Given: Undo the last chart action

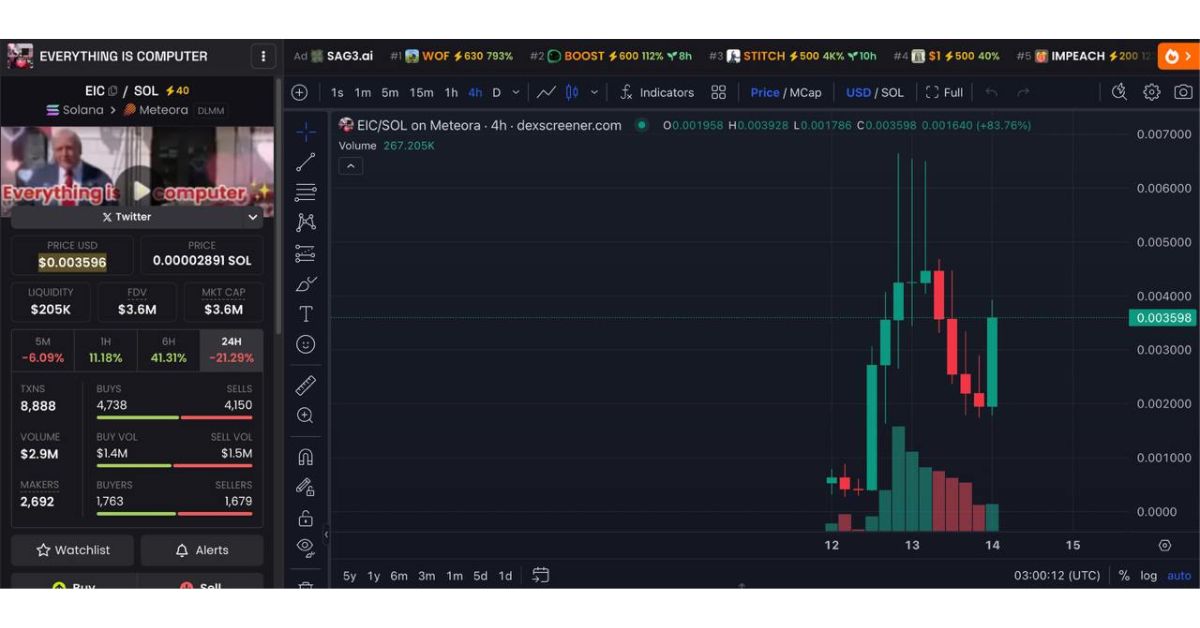Looking at the screenshot, I should pos(991,92).
